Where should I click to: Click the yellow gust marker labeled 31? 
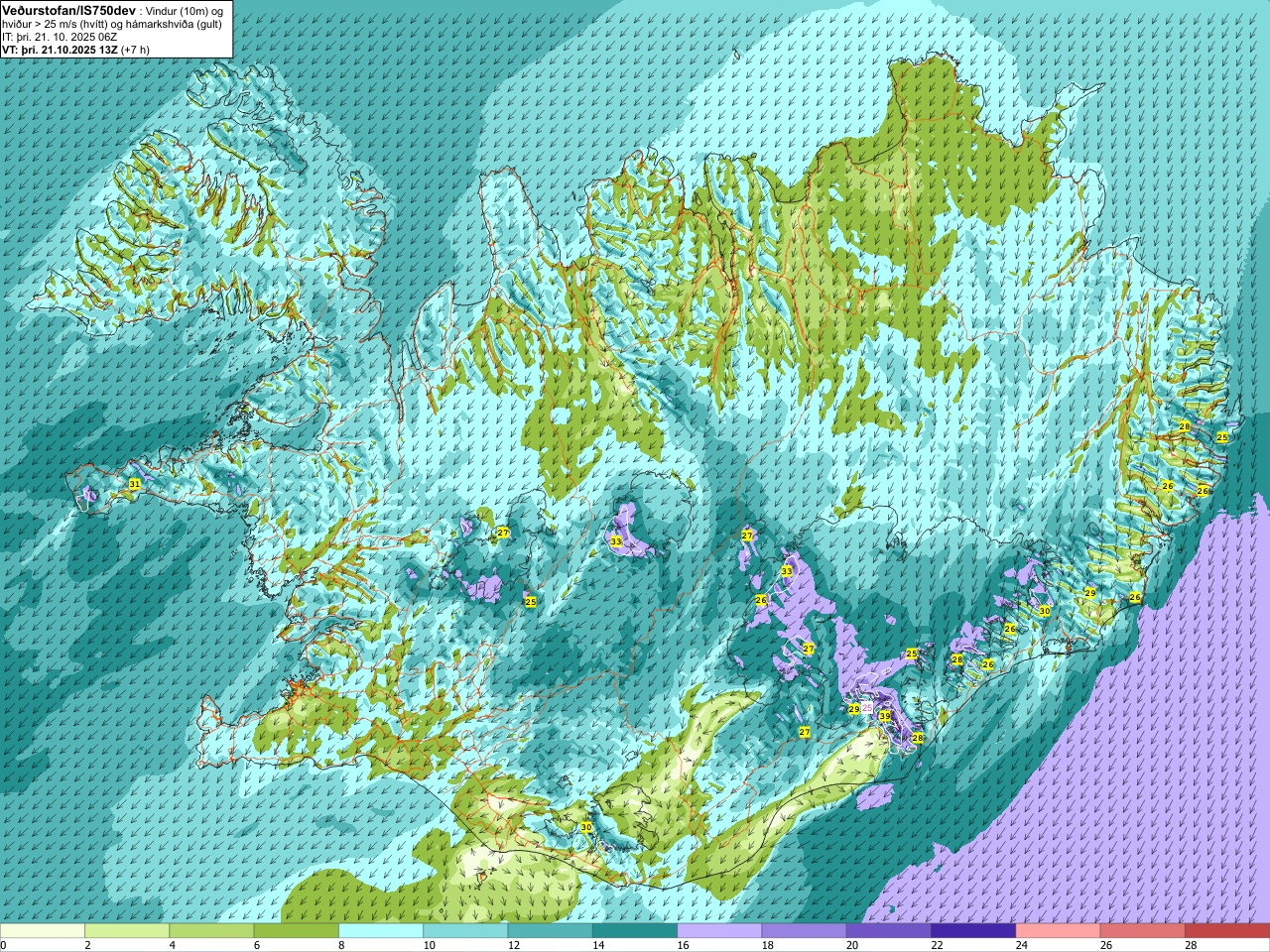click(x=134, y=484)
